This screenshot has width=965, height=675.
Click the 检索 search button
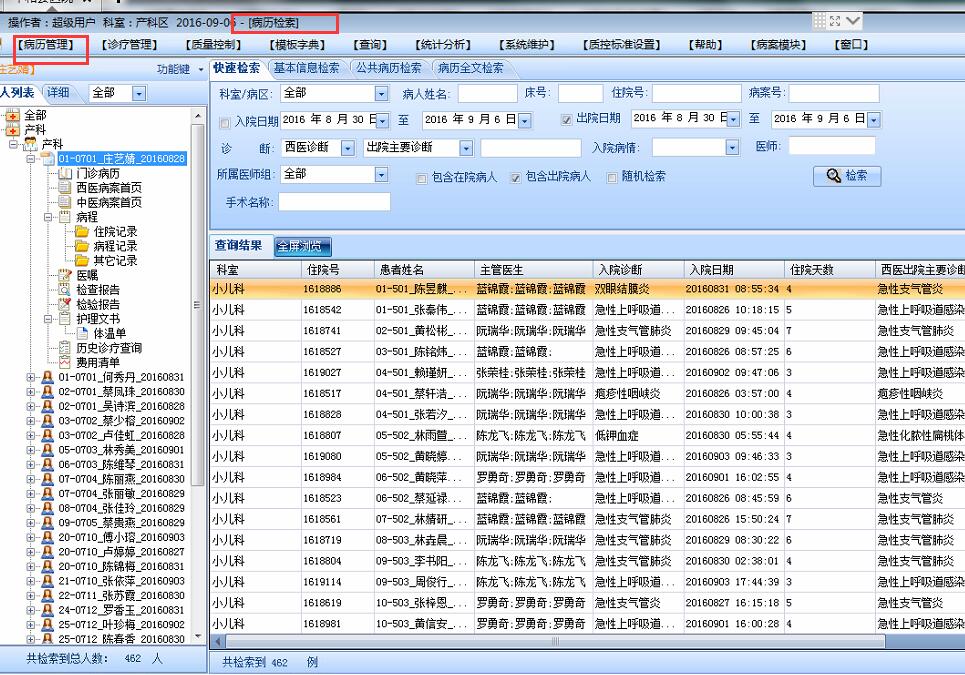847,176
